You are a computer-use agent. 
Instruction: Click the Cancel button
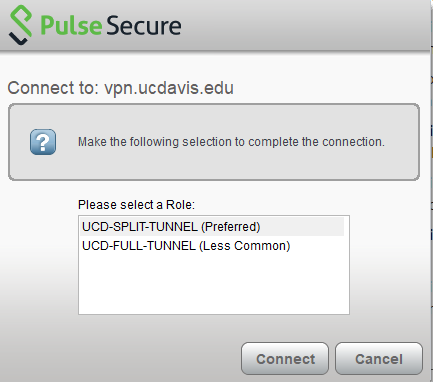pos(379,359)
